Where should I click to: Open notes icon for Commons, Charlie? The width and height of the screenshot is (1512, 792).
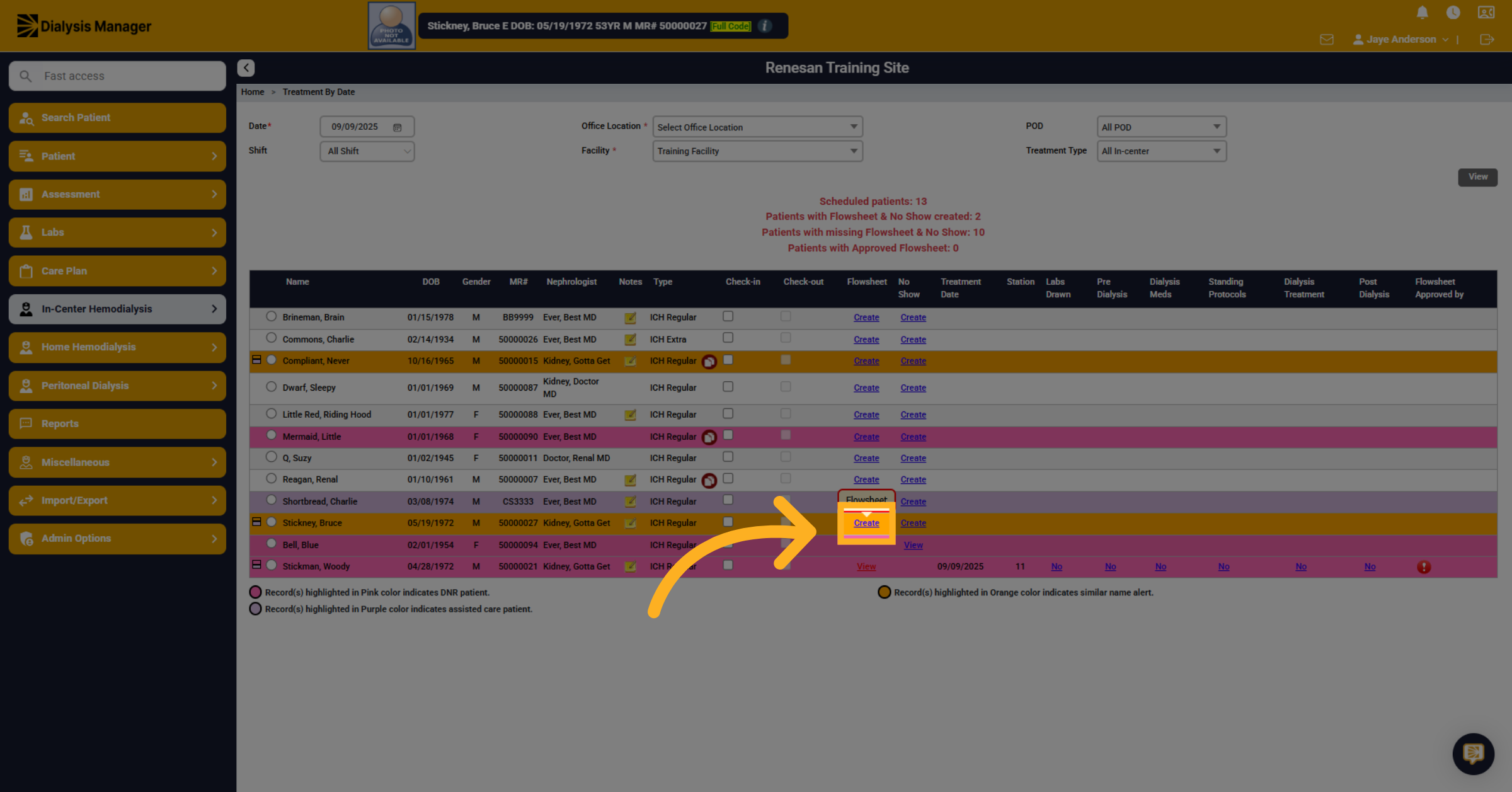click(630, 340)
